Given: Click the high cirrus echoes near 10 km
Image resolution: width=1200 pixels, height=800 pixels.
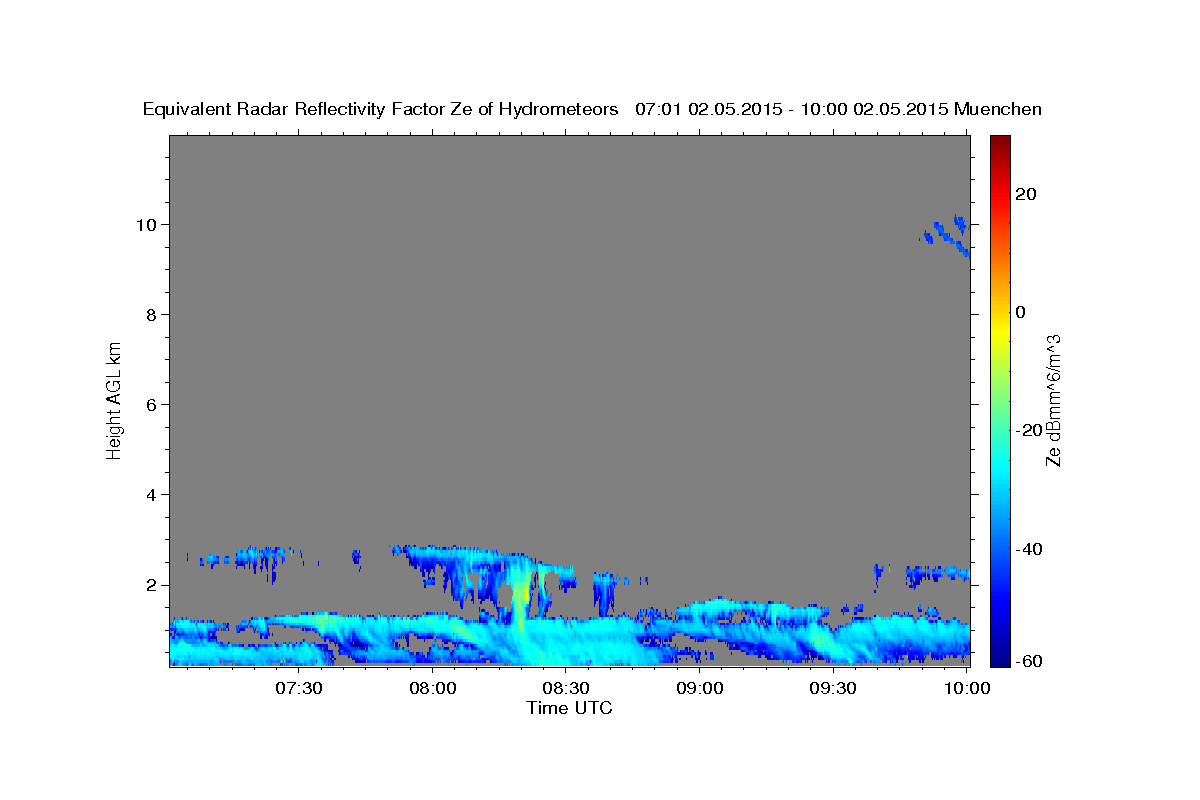Looking at the screenshot, I should 946,236.
